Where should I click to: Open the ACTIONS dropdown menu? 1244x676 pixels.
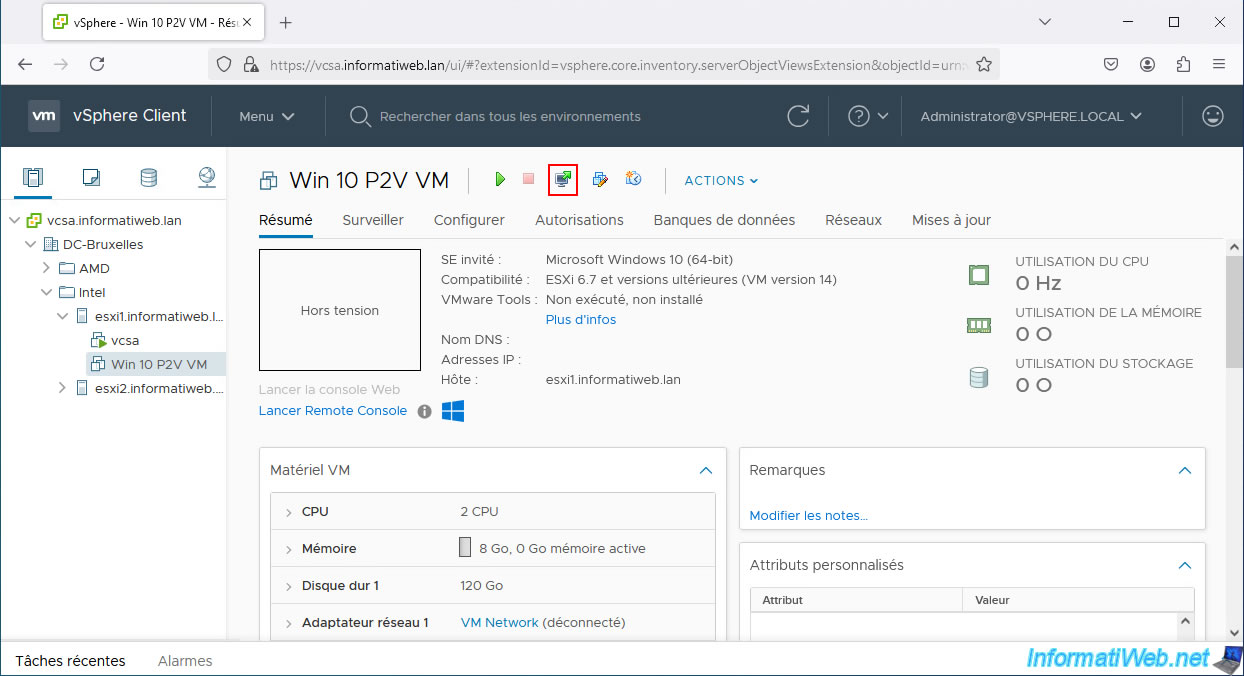(721, 181)
